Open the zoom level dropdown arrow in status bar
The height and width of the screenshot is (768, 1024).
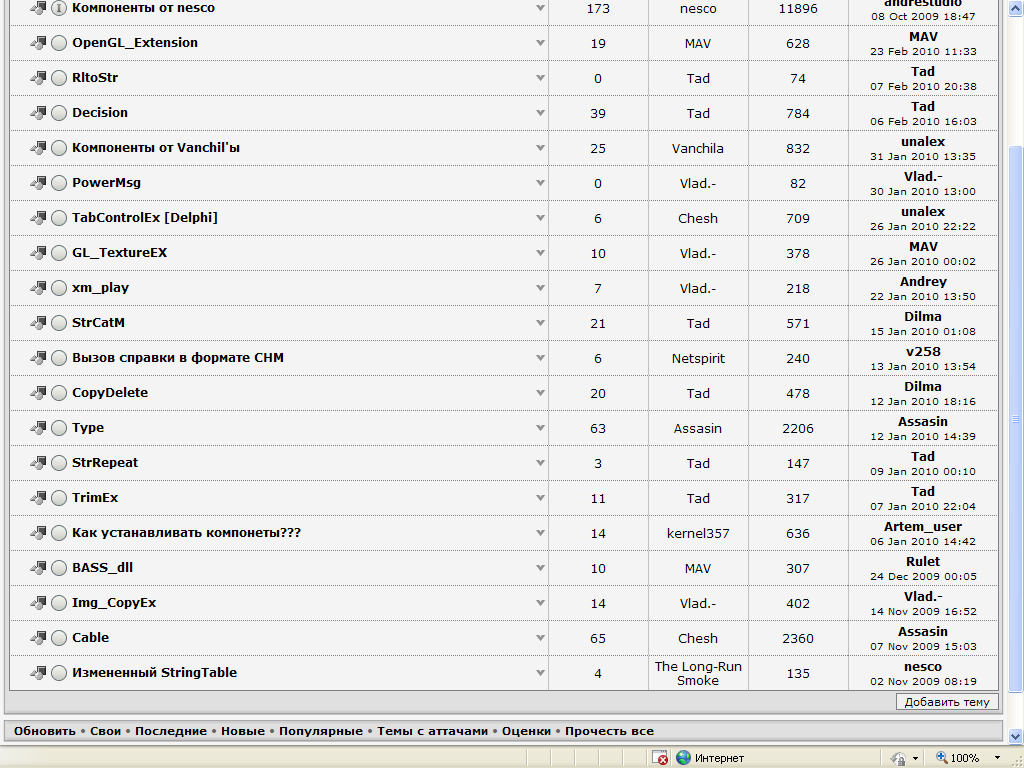tap(997, 758)
